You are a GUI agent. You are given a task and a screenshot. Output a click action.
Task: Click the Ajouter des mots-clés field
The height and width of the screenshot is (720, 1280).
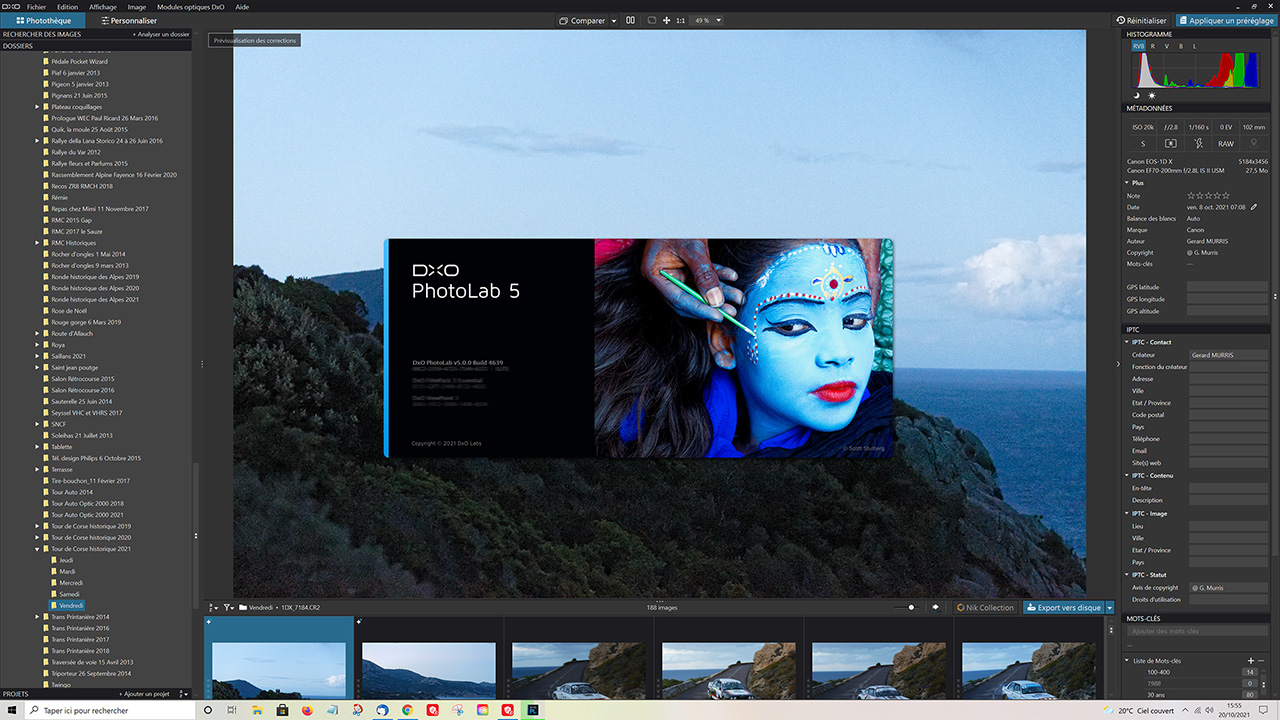pyautogui.click(x=1197, y=631)
